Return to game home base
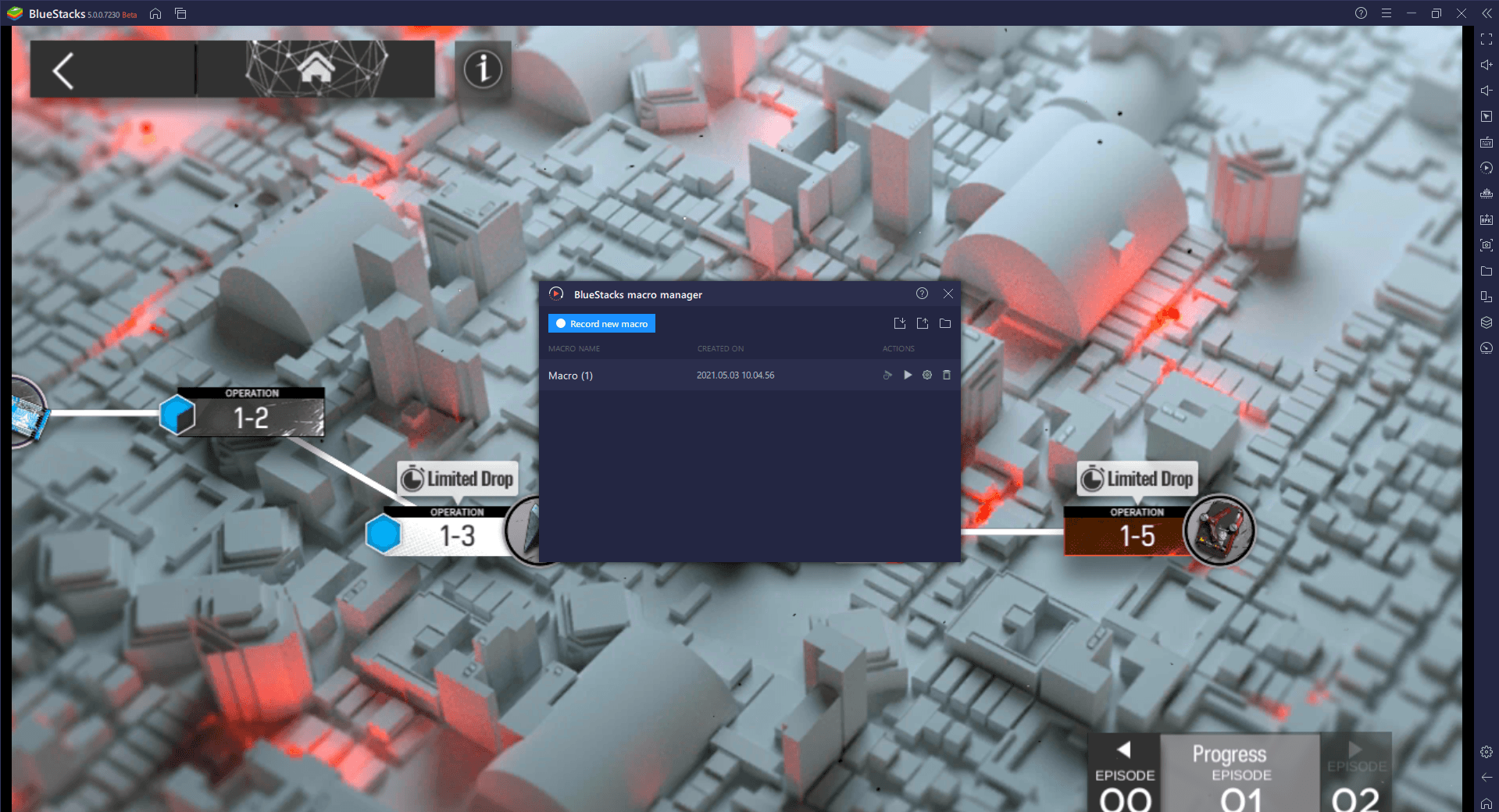 point(316,69)
